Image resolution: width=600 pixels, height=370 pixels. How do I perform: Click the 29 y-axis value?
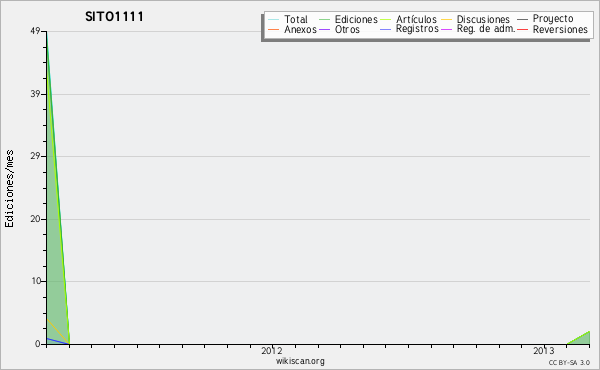pyautogui.click(x=35, y=156)
